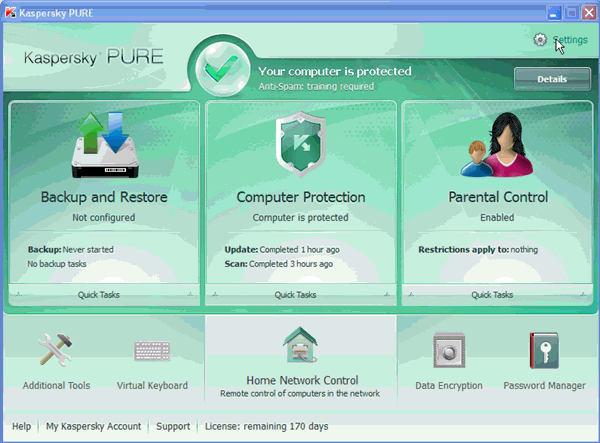Click the Details button
Viewport: 600px width, 443px height.
(552, 79)
